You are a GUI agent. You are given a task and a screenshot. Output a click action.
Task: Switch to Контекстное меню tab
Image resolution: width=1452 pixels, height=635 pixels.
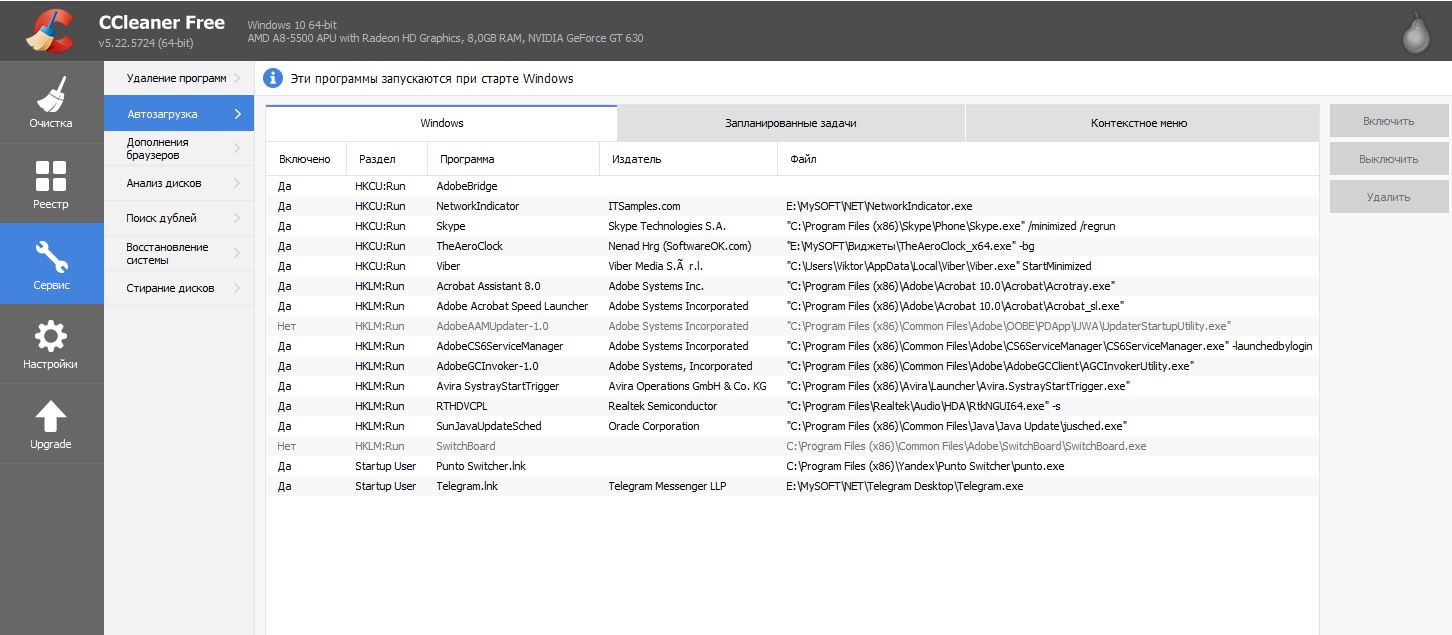point(1139,123)
